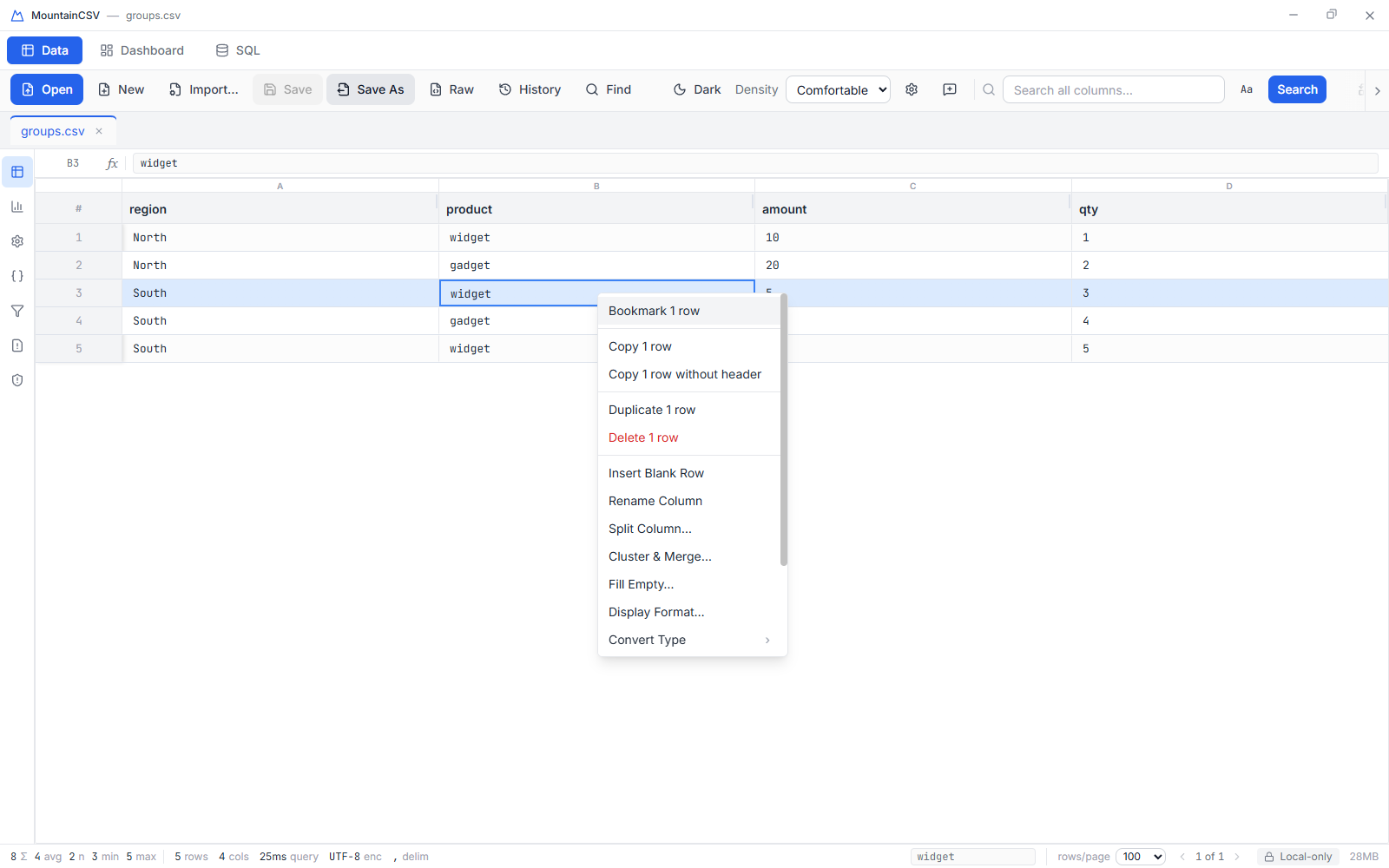Choose Fill Empty...
Viewport: 1389px width, 868px height.
(x=689, y=584)
